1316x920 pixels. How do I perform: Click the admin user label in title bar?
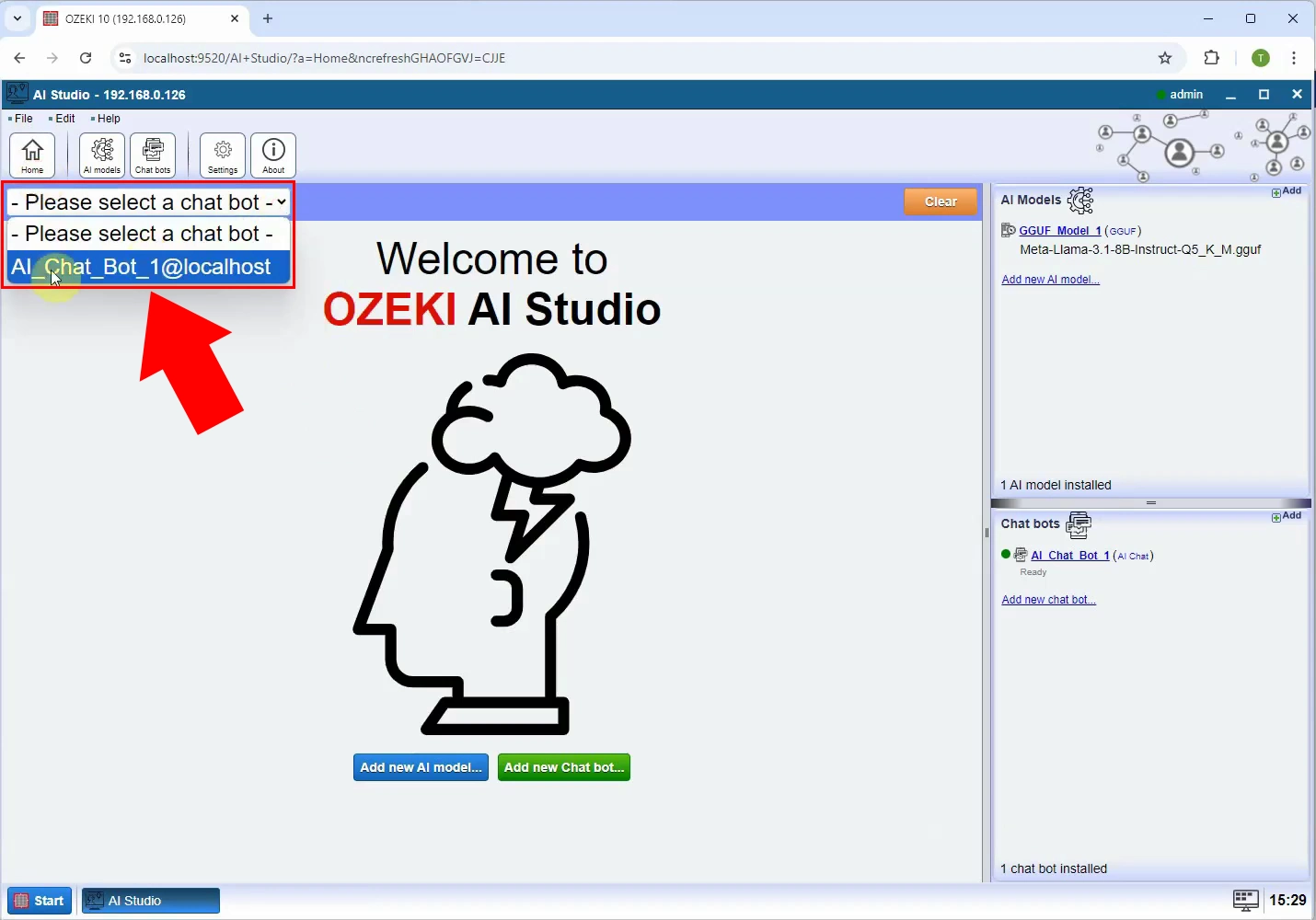coord(1185,95)
